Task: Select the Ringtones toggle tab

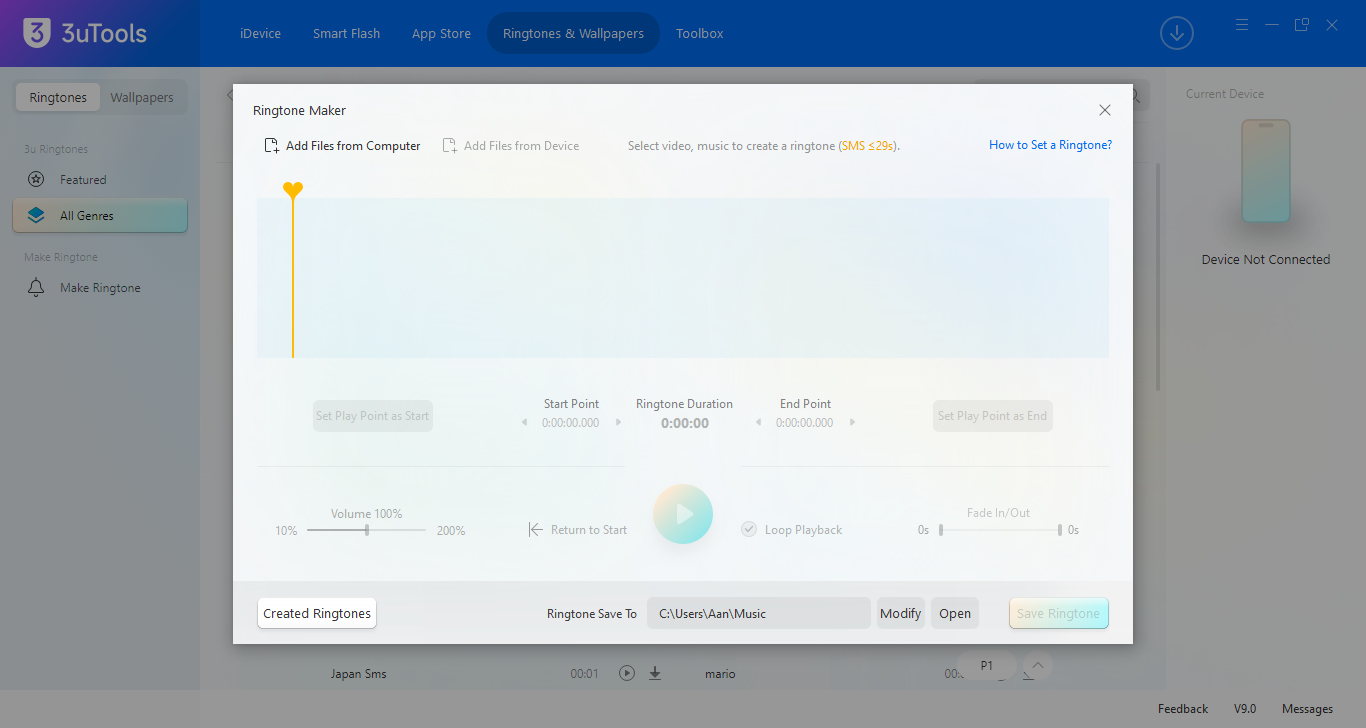Action: (x=58, y=98)
